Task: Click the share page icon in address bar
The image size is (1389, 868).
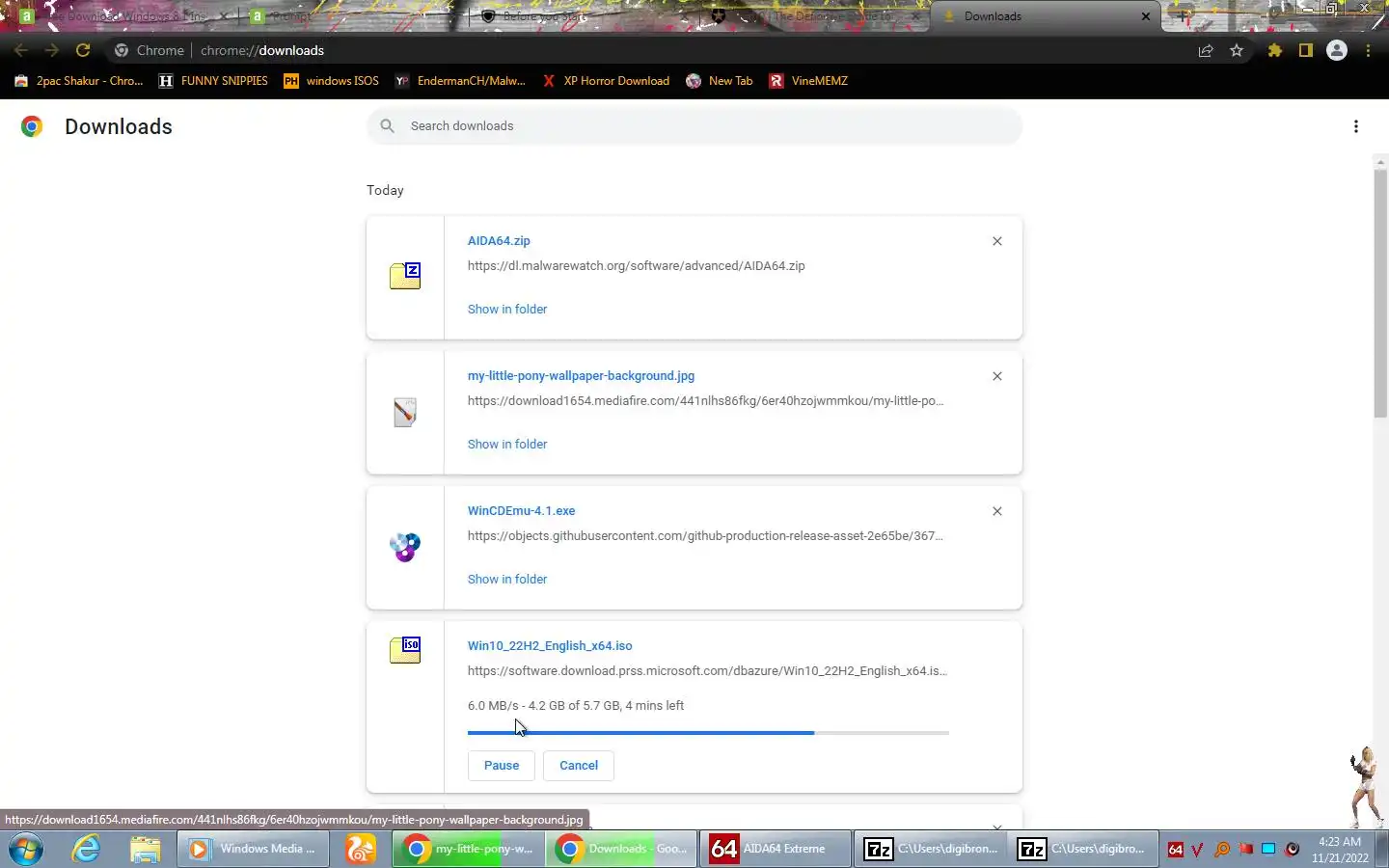Action: pos(1206,50)
